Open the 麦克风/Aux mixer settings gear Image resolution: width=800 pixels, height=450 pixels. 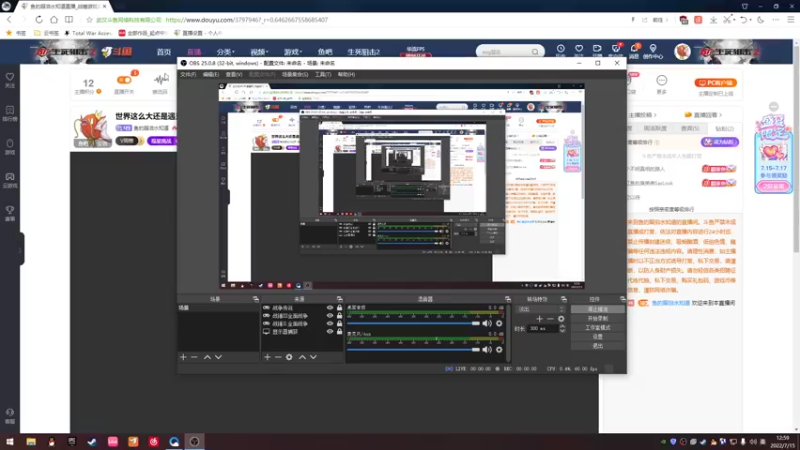pyautogui.click(x=499, y=349)
